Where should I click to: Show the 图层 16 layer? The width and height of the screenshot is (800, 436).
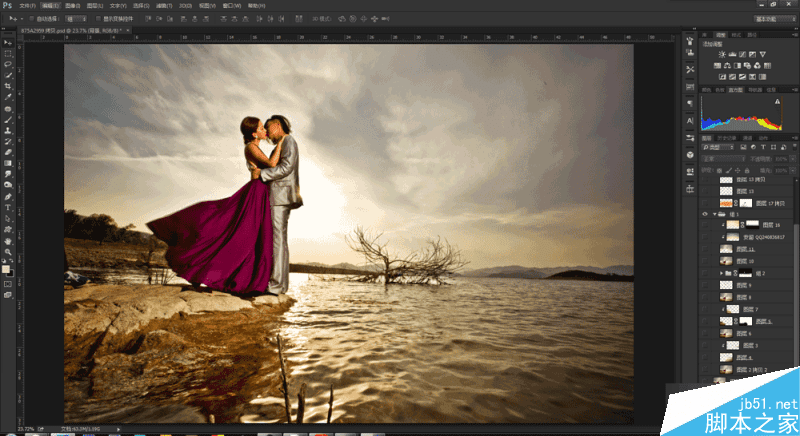(x=705, y=225)
